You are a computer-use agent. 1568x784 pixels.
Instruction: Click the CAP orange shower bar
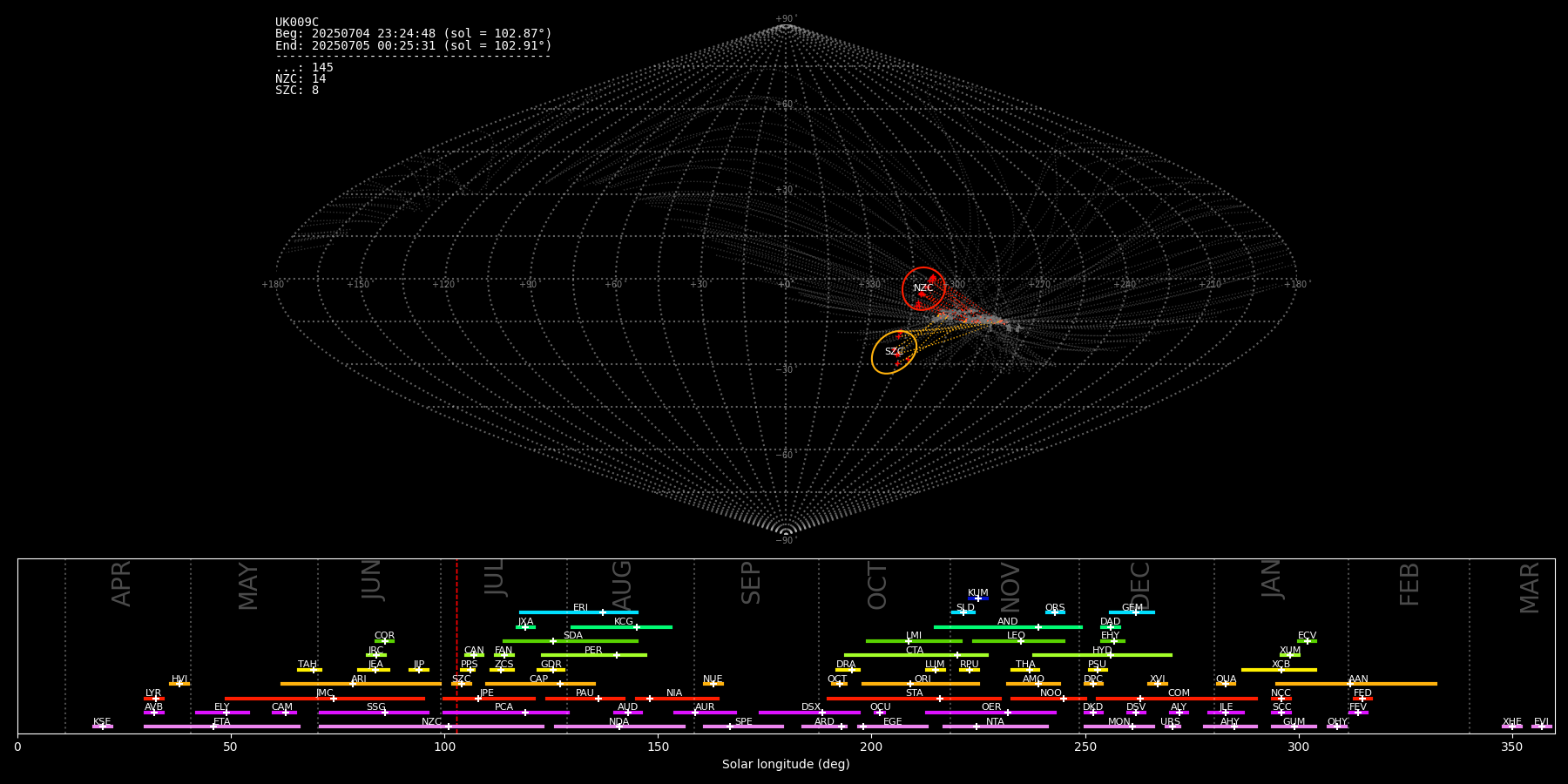tap(540, 684)
